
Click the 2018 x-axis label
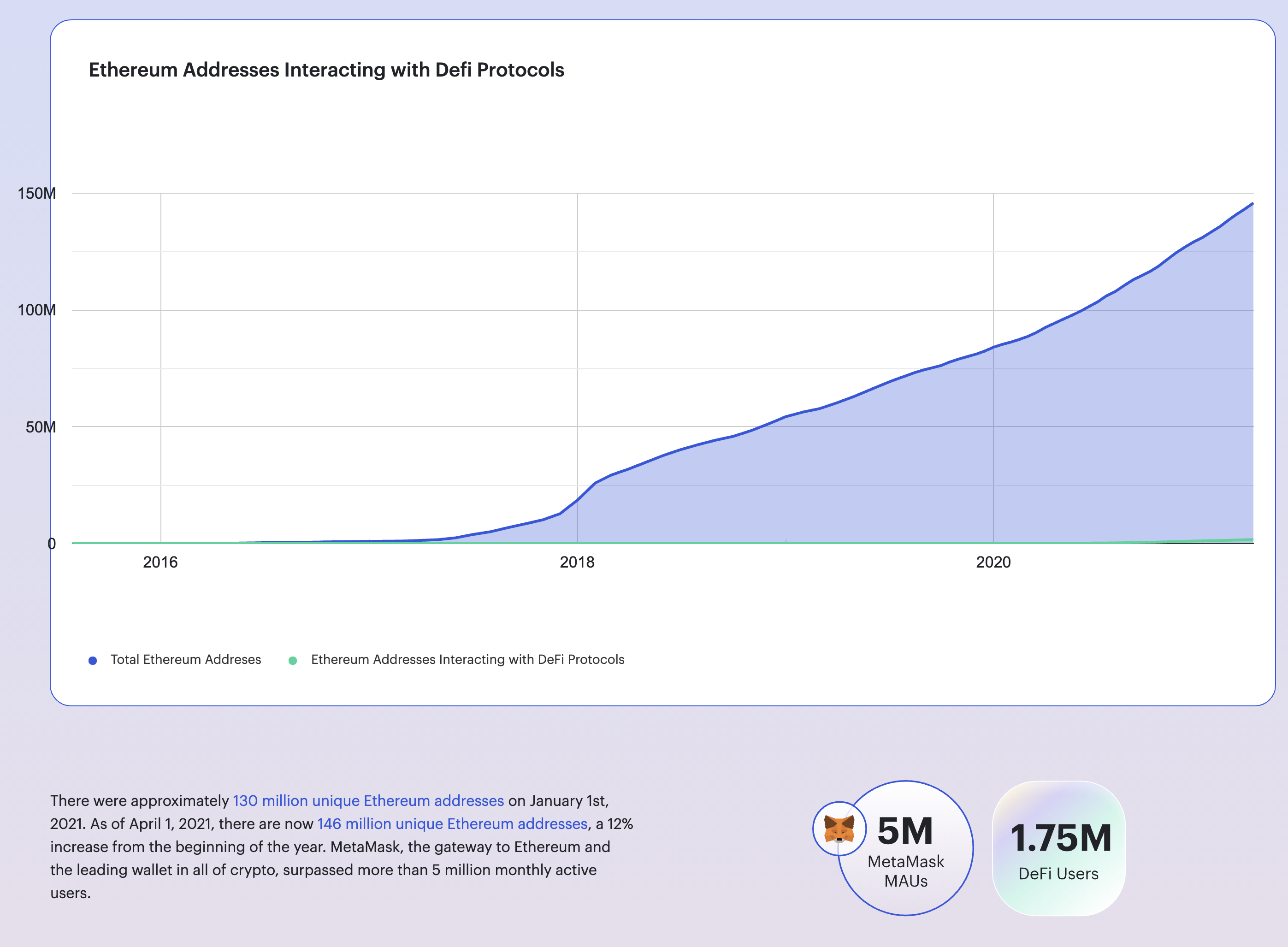coord(577,562)
